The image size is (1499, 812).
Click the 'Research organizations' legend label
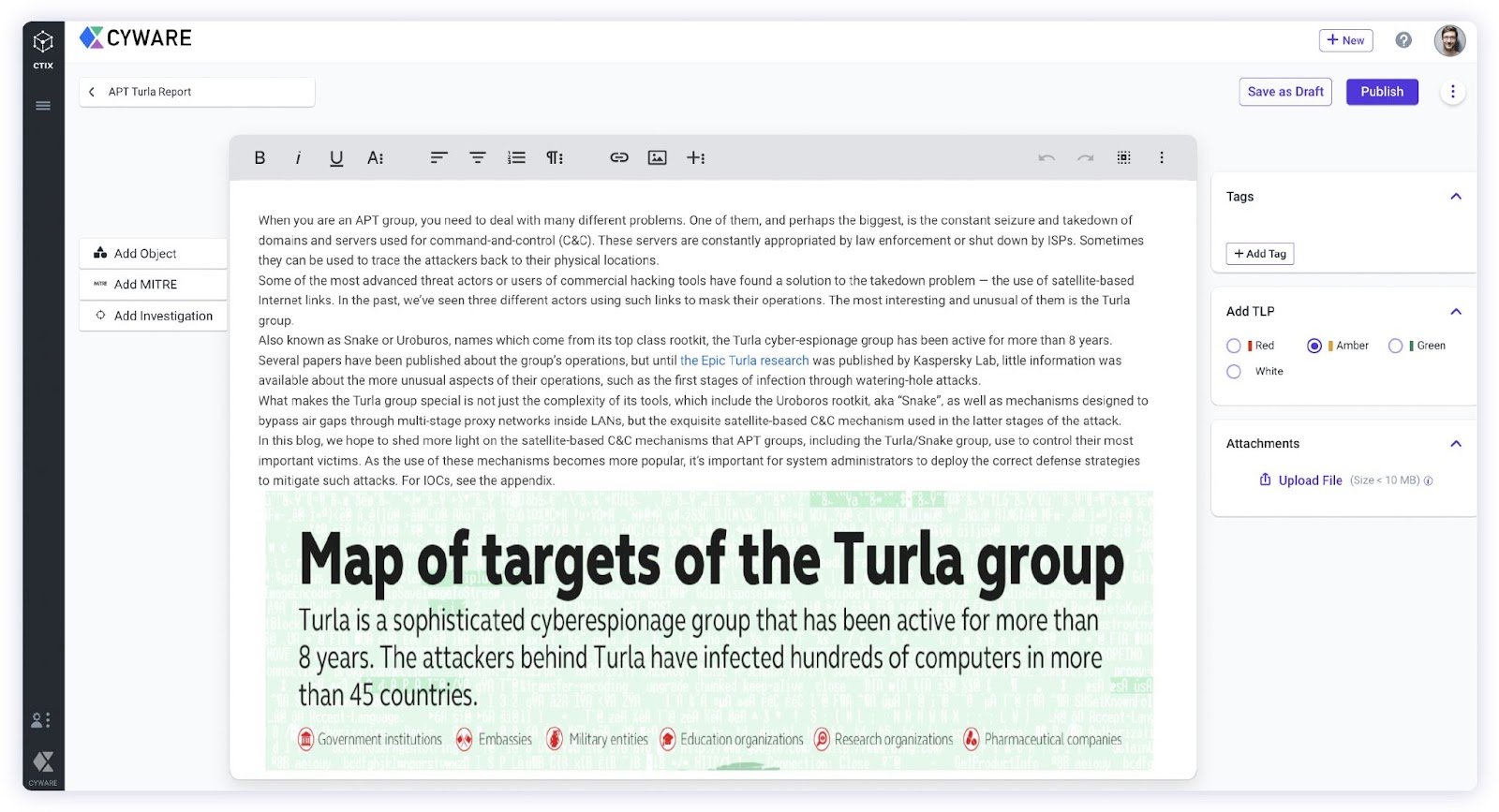(893, 740)
